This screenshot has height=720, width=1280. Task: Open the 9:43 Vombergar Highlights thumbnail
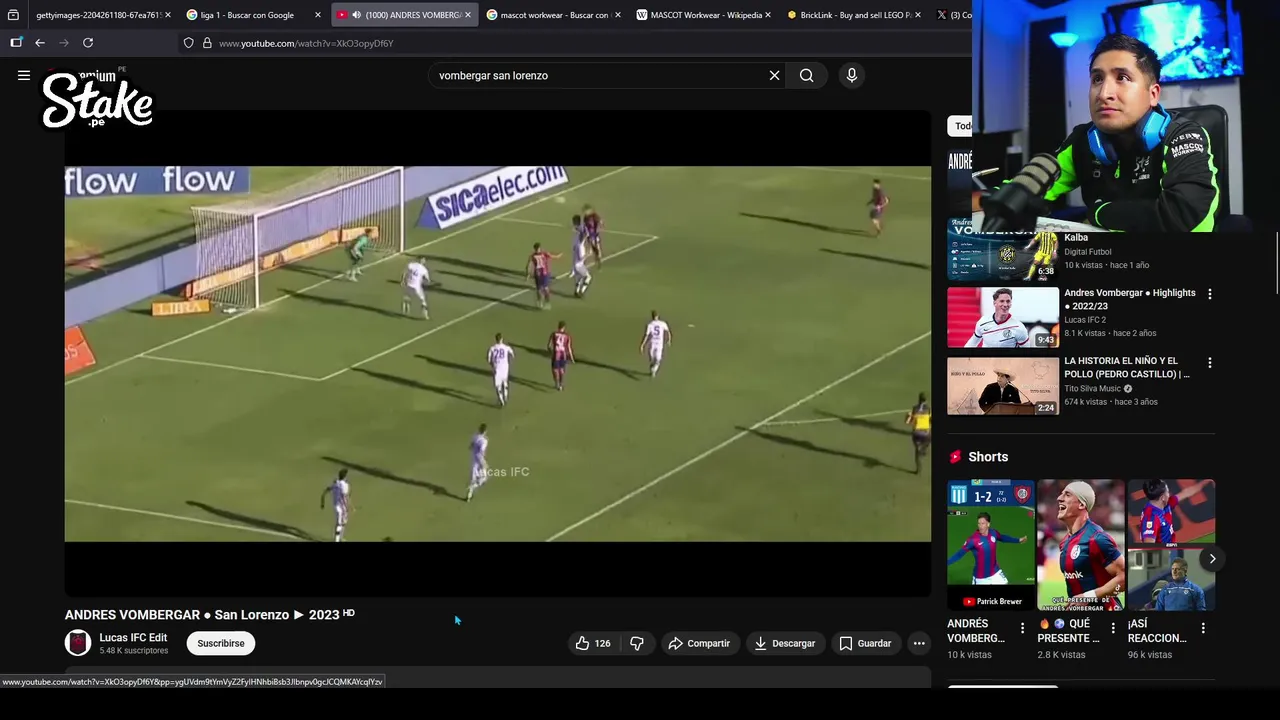click(x=1003, y=317)
